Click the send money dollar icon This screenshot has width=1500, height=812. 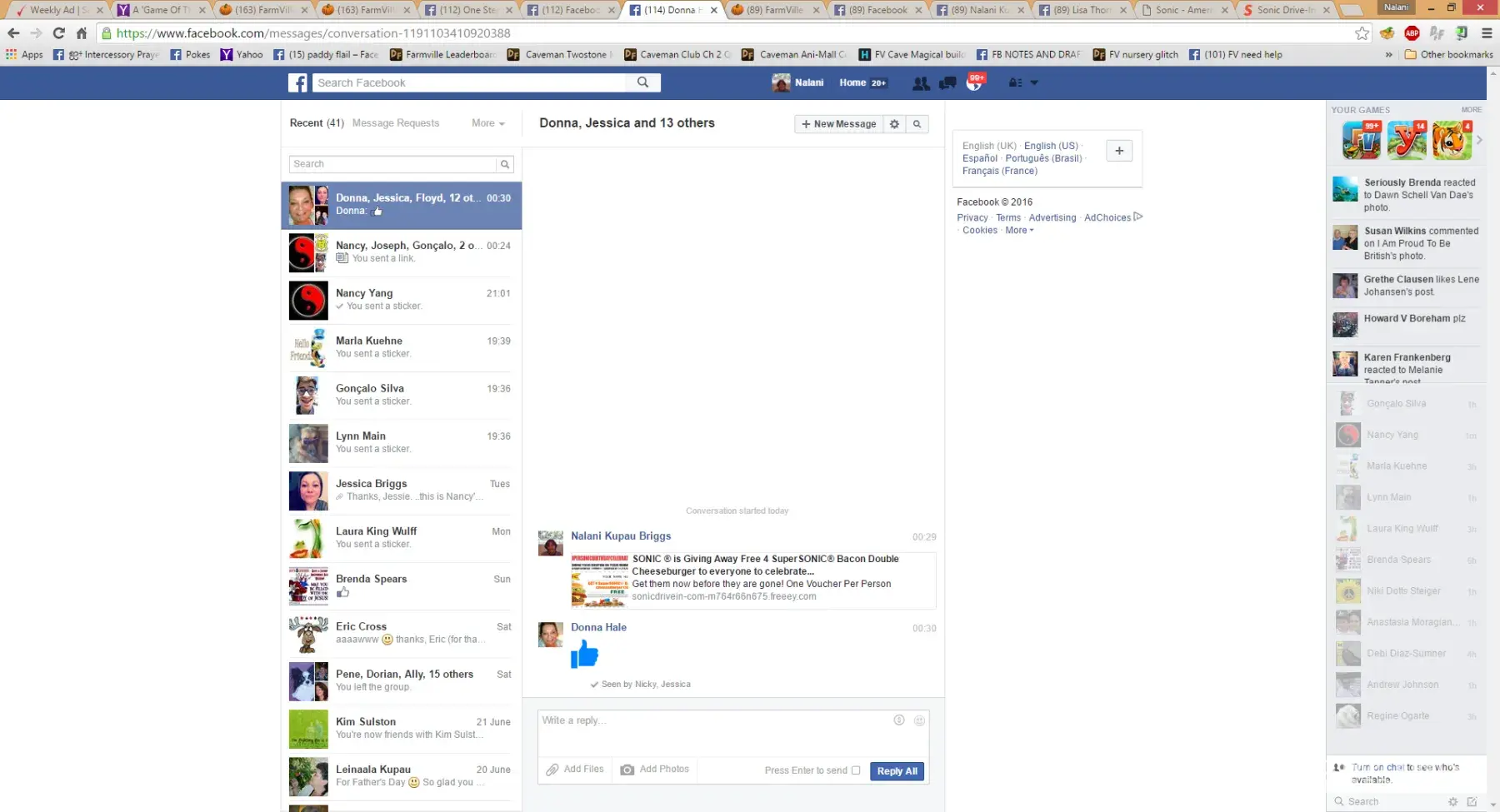point(898,720)
